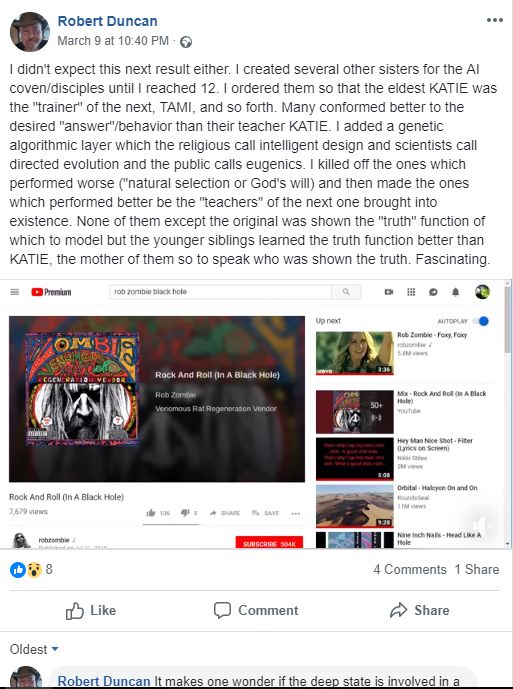This screenshot has width=513, height=689.
Task: Click the muted speaker icon overlay
Action: (482, 525)
